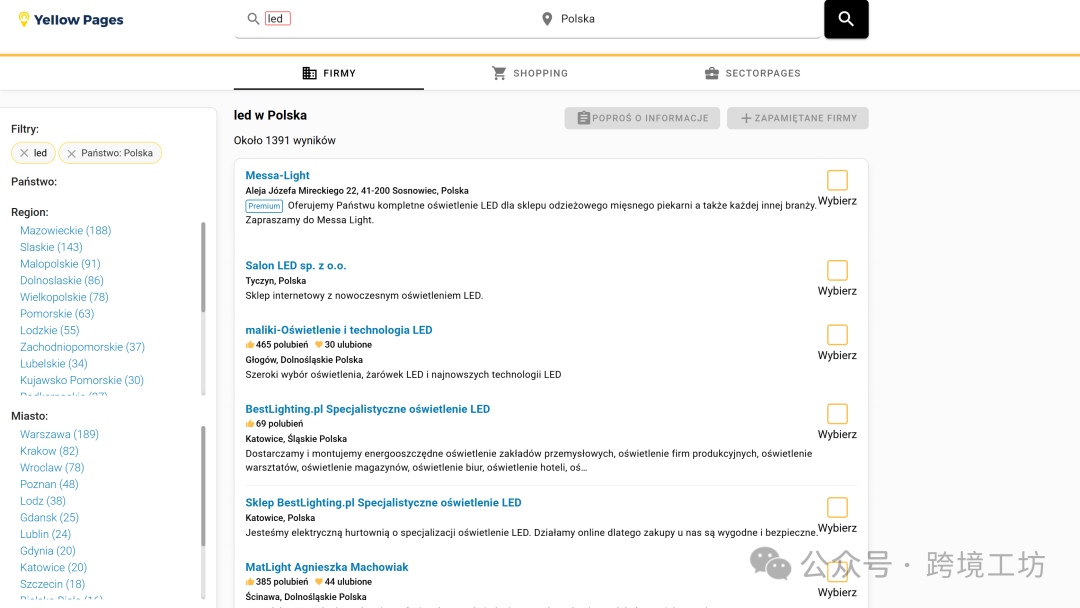Click the heart icon next to 30 ulubione
Image resolution: width=1080 pixels, height=608 pixels.
[x=319, y=345]
